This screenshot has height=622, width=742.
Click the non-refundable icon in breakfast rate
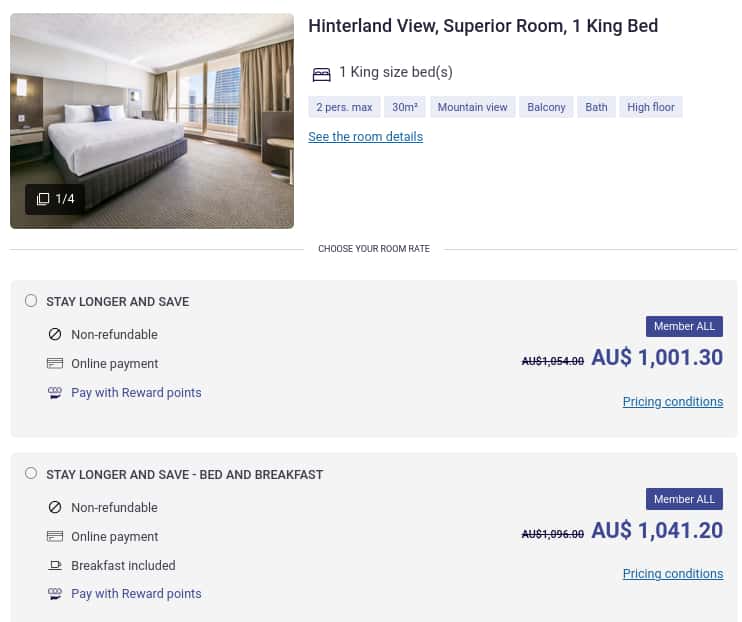pos(55,508)
